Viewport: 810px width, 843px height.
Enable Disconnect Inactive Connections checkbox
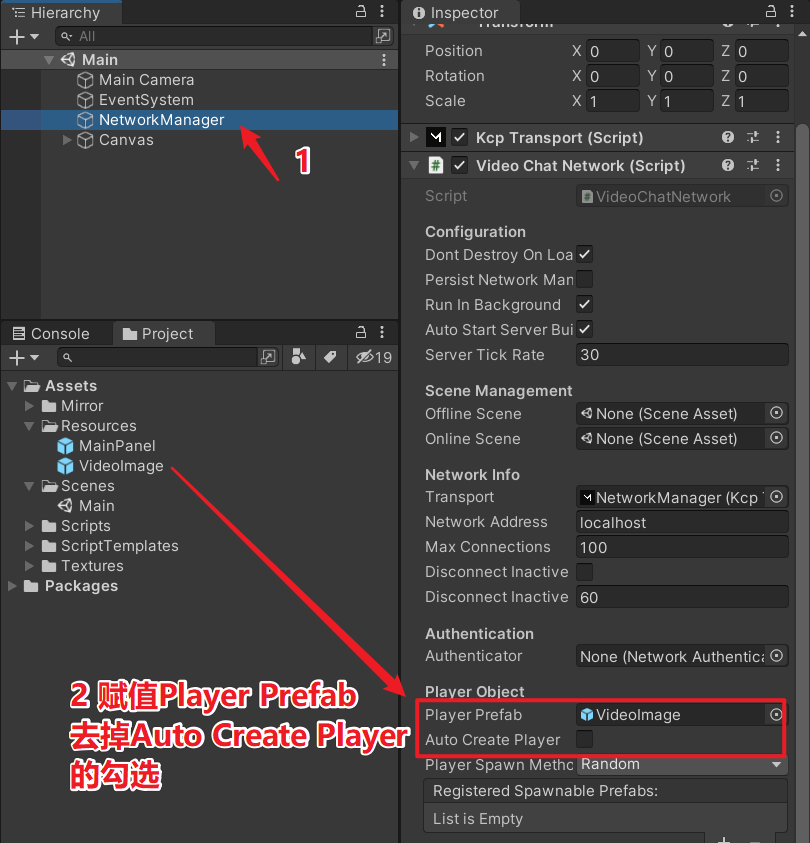point(585,571)
